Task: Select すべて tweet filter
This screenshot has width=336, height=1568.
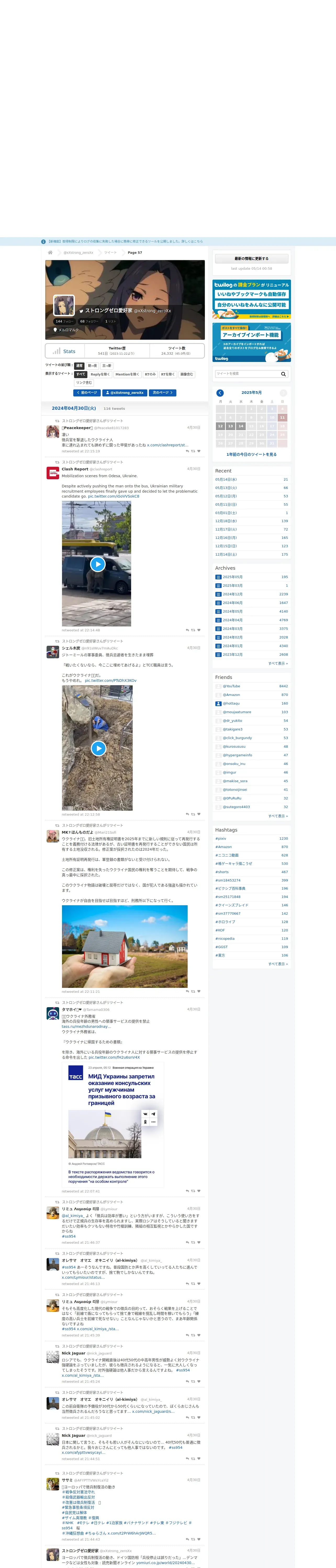Action: coord(81,374)
